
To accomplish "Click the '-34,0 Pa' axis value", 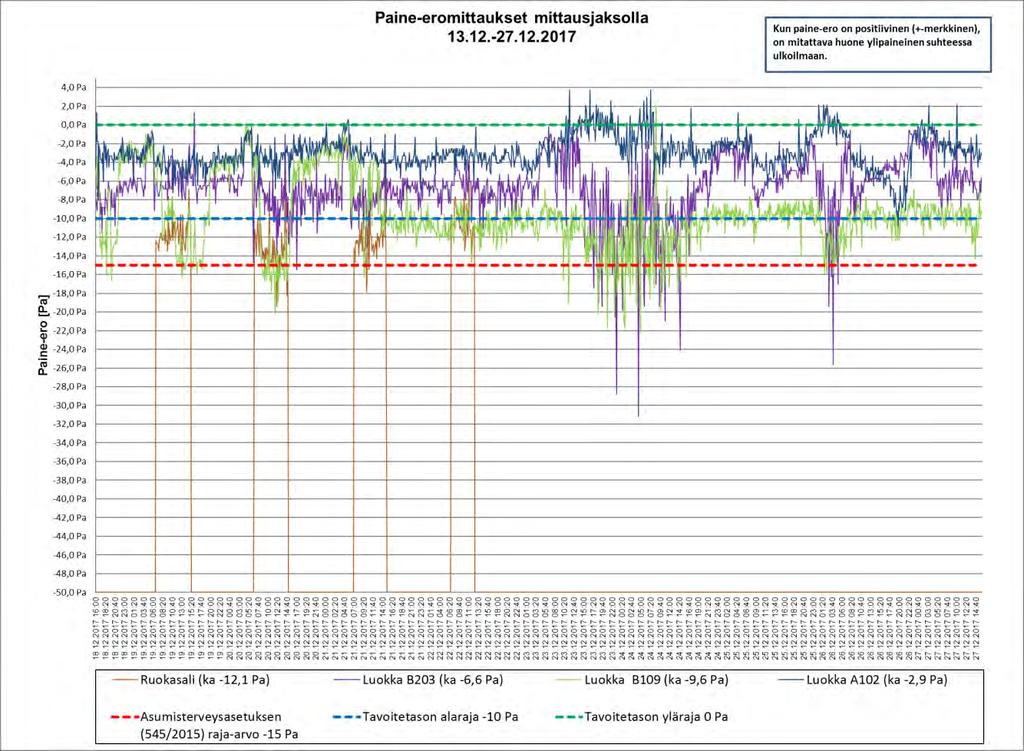I will (69, 443).
